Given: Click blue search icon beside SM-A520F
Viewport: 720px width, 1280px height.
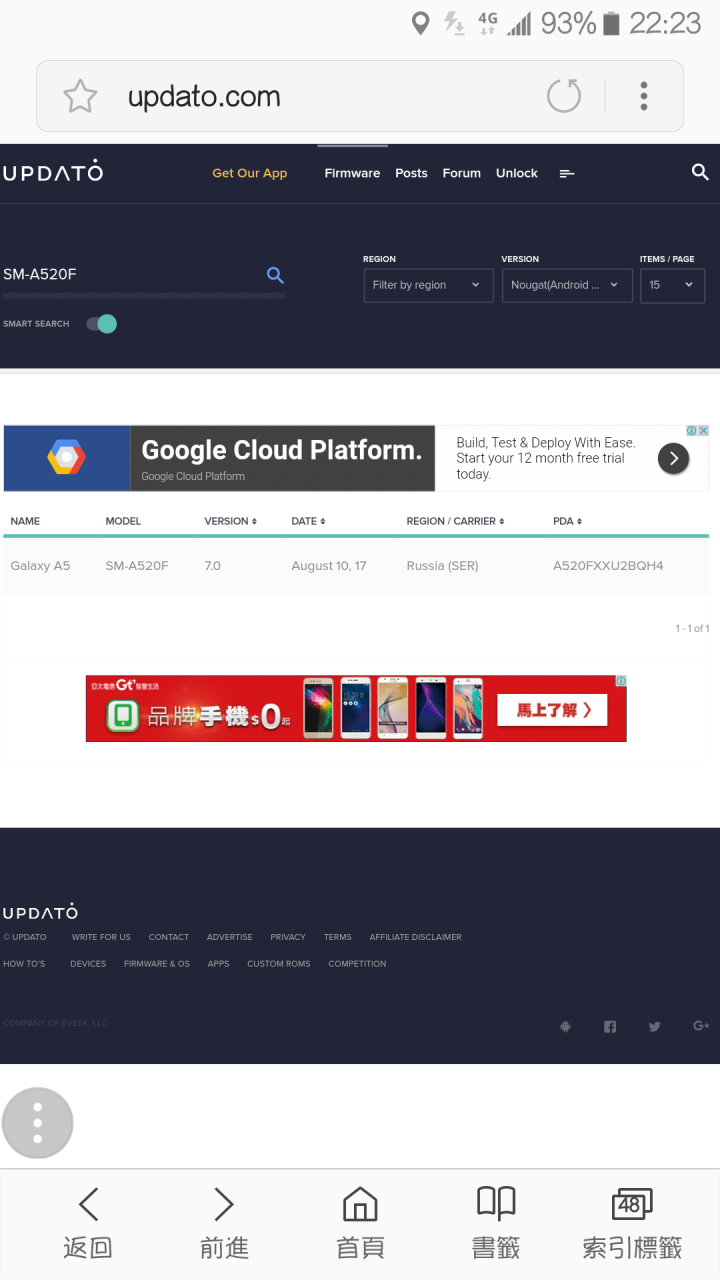Looking at the screenshot, I should tap(275, 275).
